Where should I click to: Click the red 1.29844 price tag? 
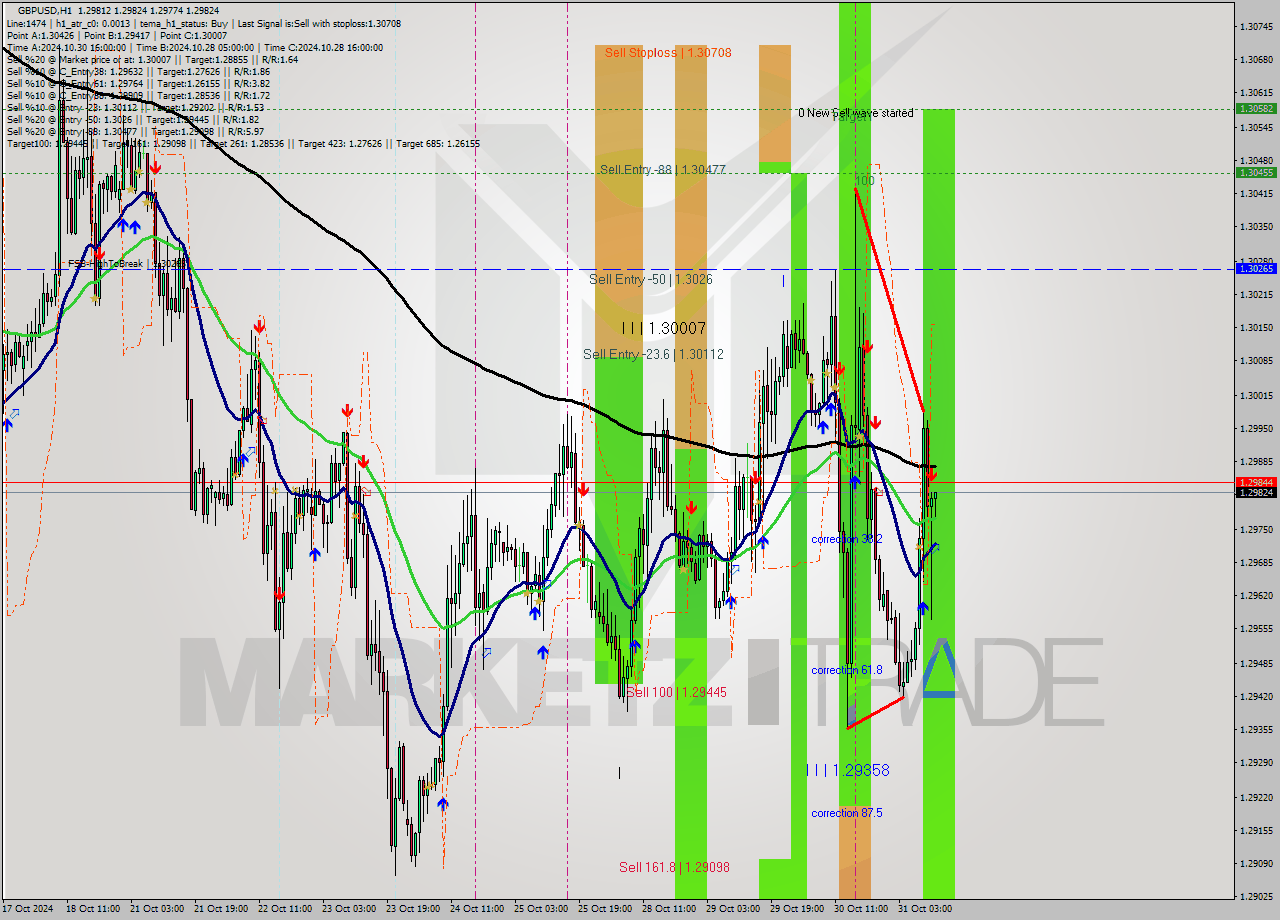coord(1256,482)
